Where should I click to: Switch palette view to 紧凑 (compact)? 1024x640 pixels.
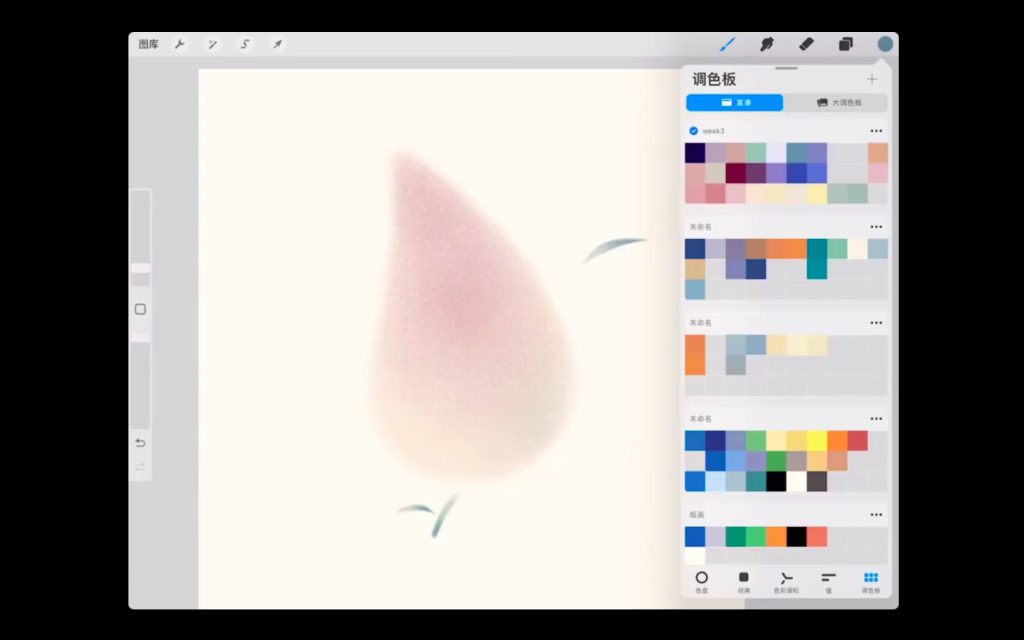734,102
